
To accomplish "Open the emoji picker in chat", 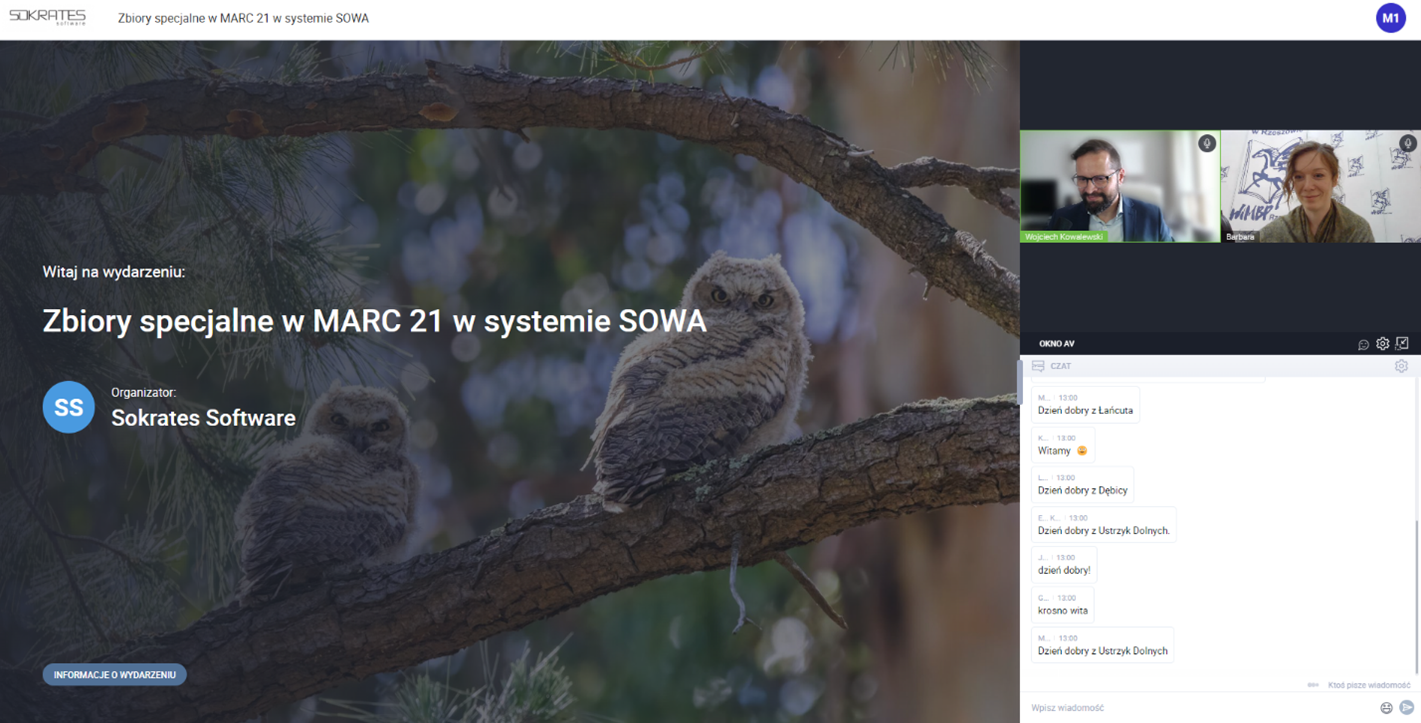I will pos(1386,708).
